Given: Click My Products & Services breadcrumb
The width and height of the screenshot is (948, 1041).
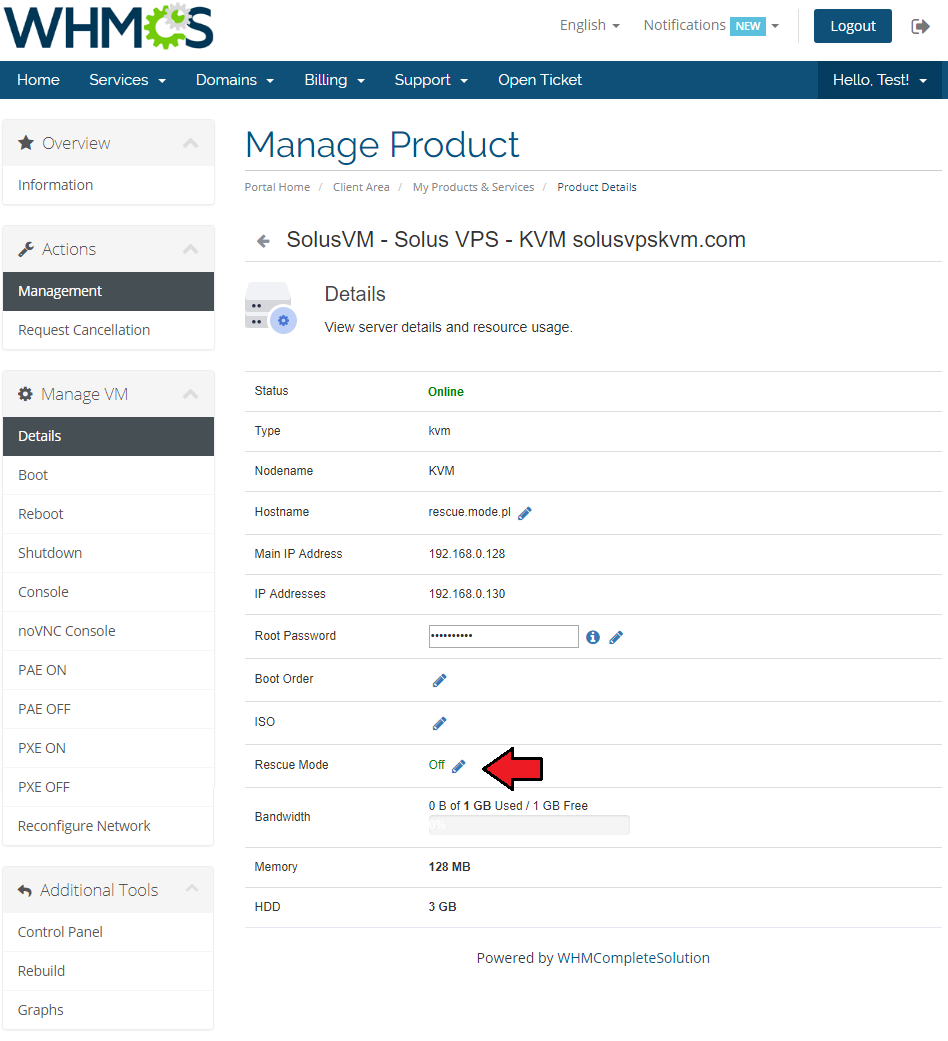Looking at the screenshot, I should pos(473,187).
